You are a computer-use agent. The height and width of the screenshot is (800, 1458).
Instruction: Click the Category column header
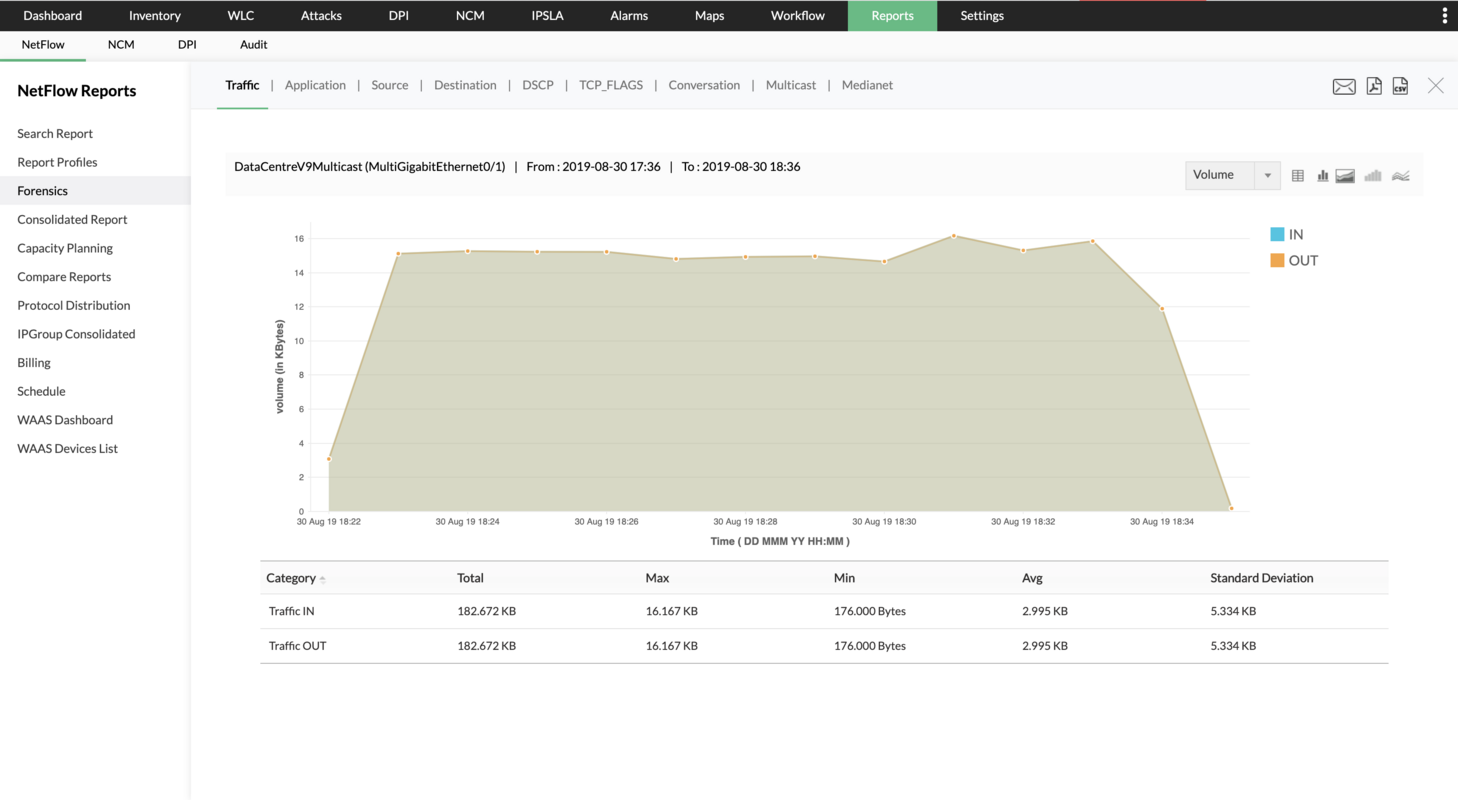291,578
